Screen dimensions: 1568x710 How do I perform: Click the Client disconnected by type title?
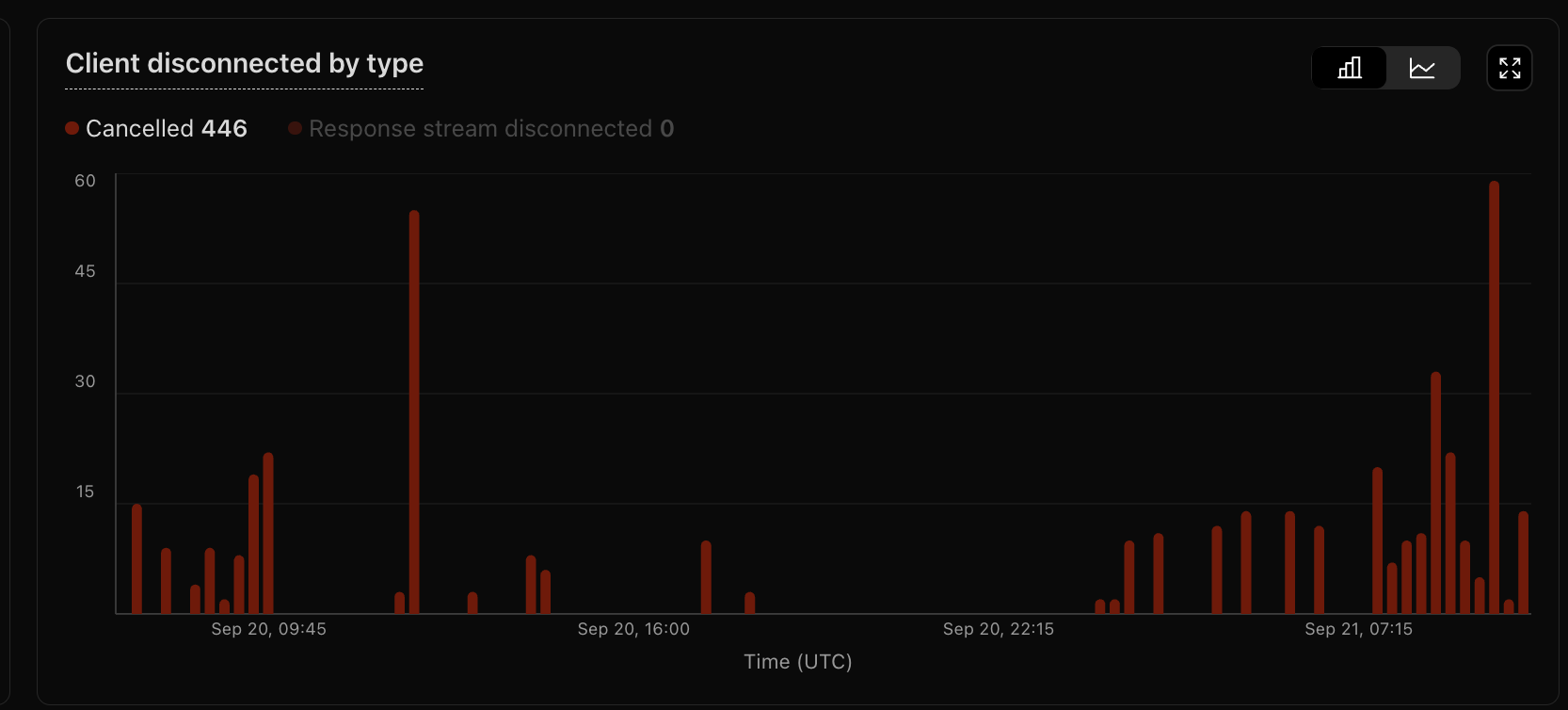click(x=245, y=63)
